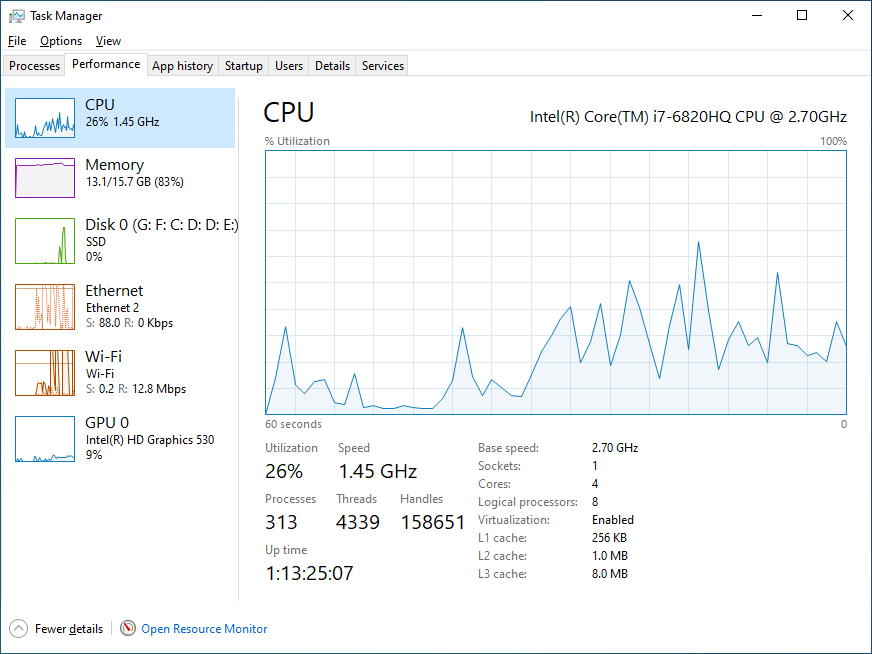
Task: Click the 26% utilization value
Action: (x=284, y=471)
